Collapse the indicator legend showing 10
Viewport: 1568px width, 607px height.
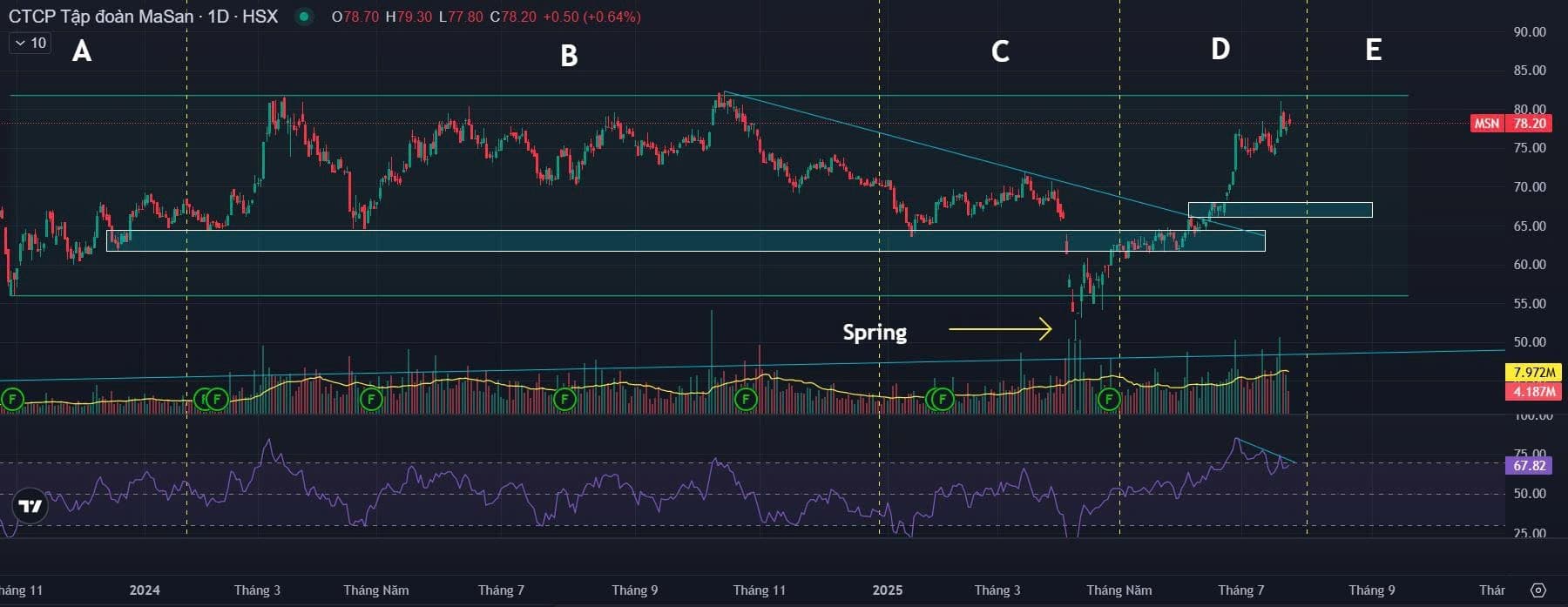(x=30, y=43)
